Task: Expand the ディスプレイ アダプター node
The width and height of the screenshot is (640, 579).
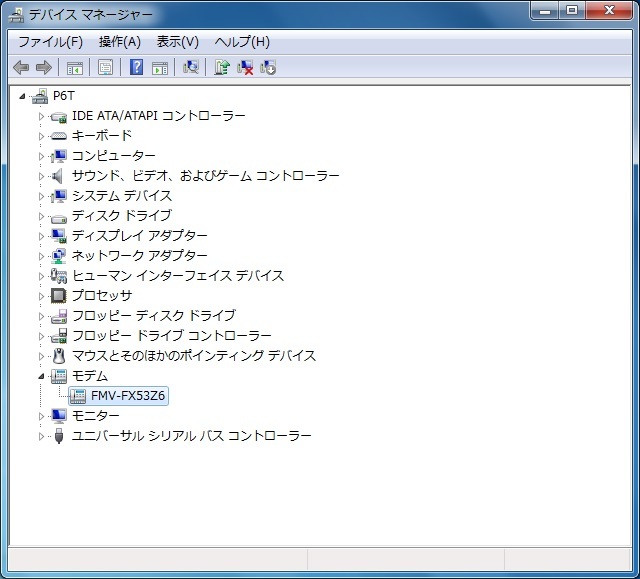Action: 41,236
